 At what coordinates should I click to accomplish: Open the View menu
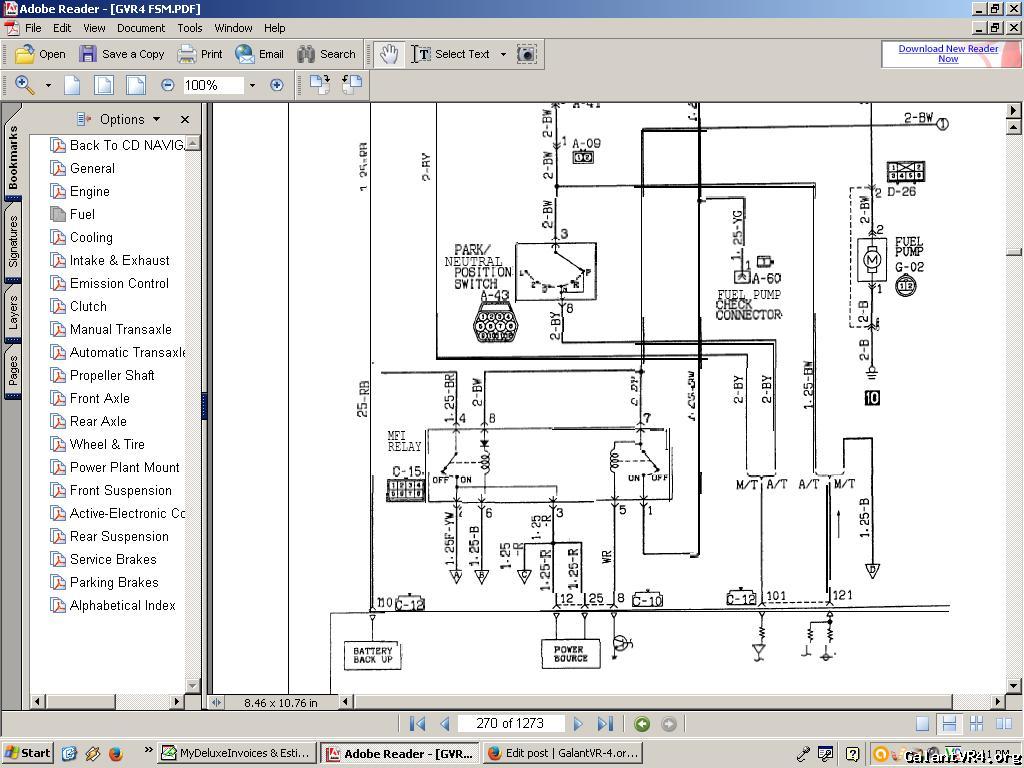coord(94,28)
